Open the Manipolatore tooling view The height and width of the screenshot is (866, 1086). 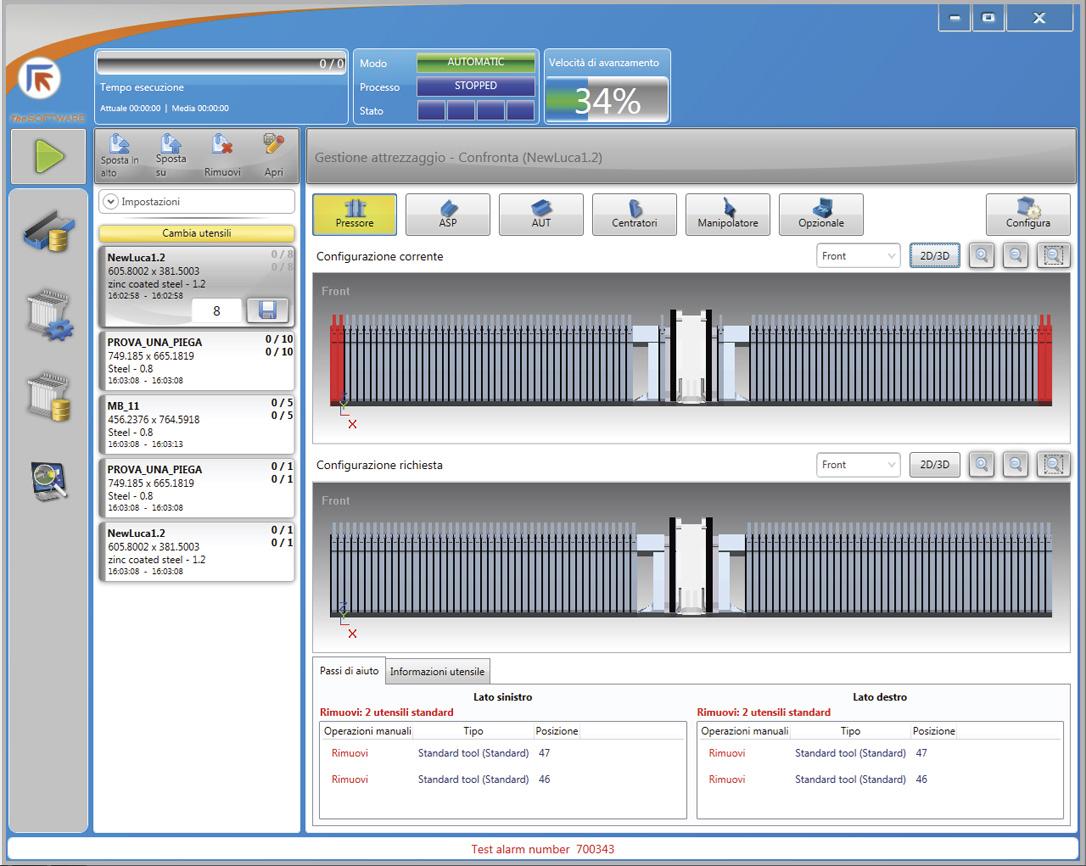[727, 213]
